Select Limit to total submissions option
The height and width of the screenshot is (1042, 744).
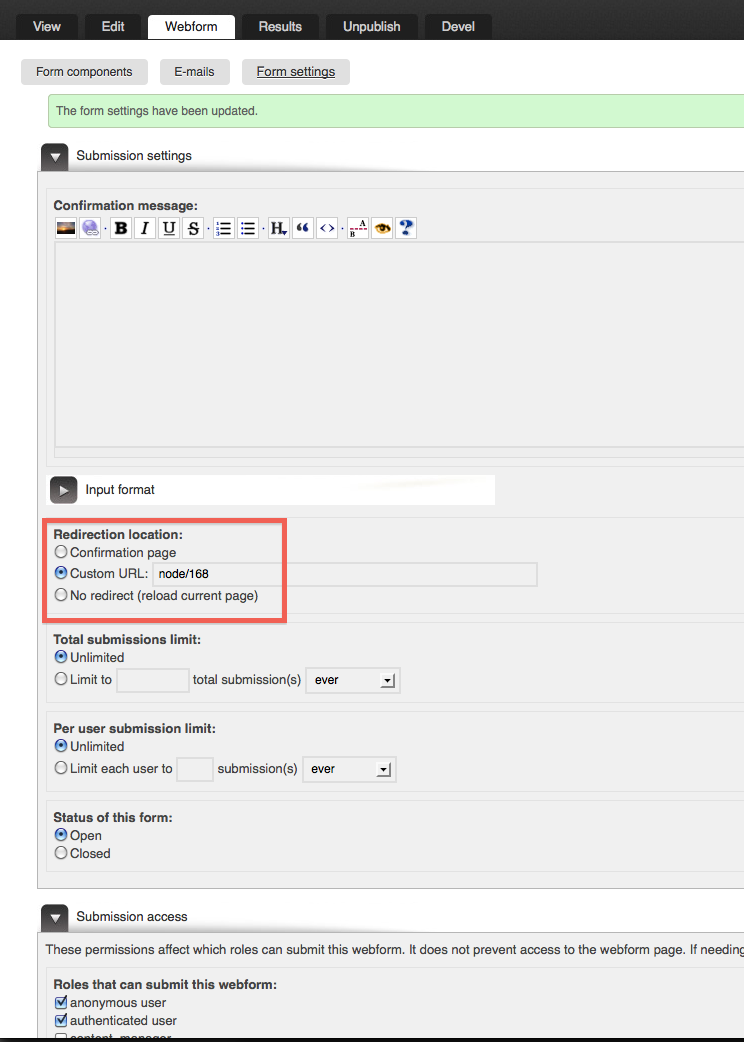(61, 679)
